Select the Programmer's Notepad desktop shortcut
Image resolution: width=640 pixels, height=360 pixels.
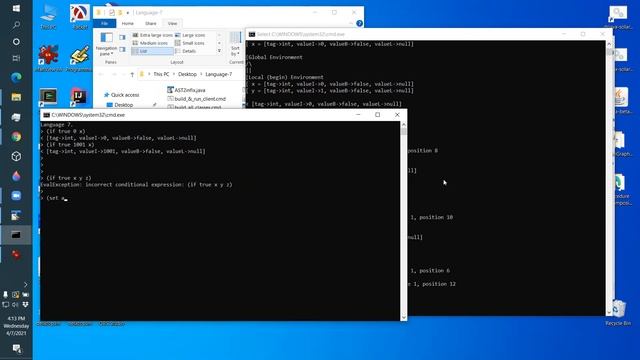[x=79, y=59]
